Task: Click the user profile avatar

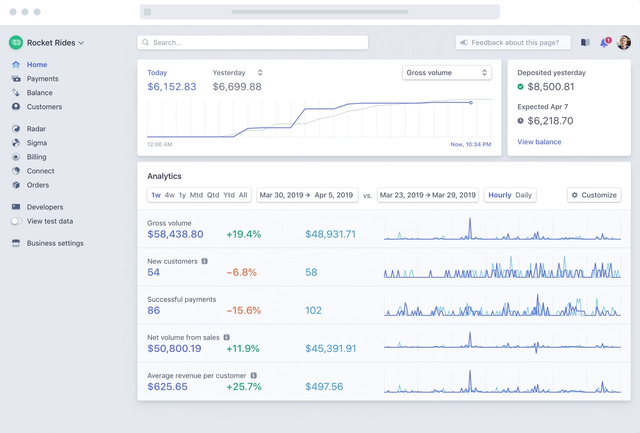Action: (624, 42)
